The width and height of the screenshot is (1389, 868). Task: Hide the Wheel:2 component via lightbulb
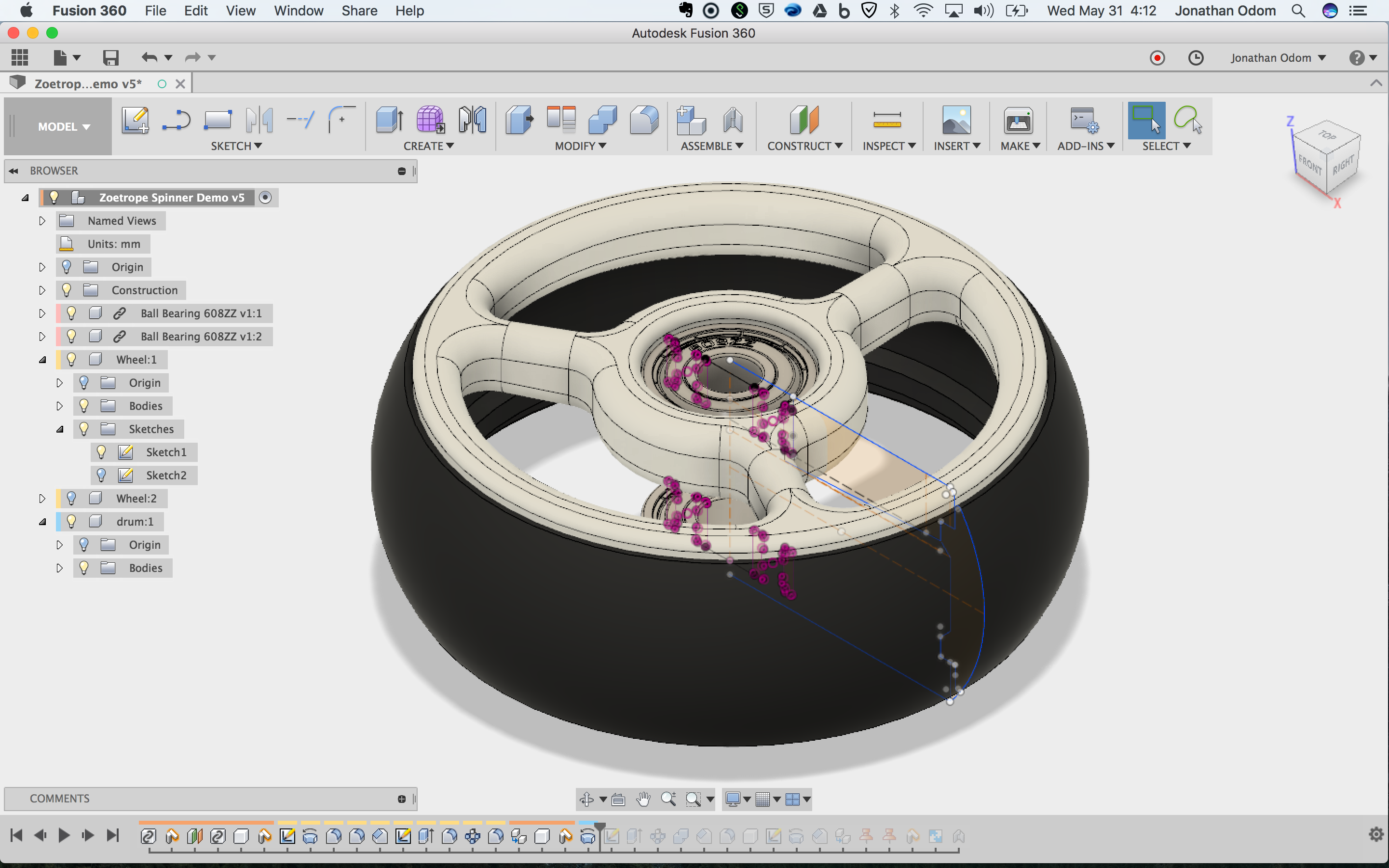[71, 498]
